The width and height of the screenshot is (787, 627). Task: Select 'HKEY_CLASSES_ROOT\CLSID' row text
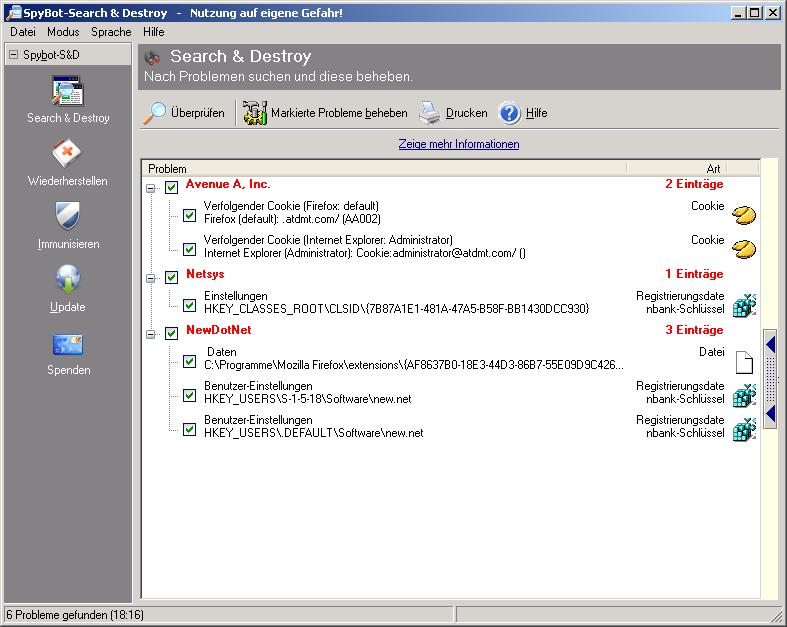coord(397,309)
